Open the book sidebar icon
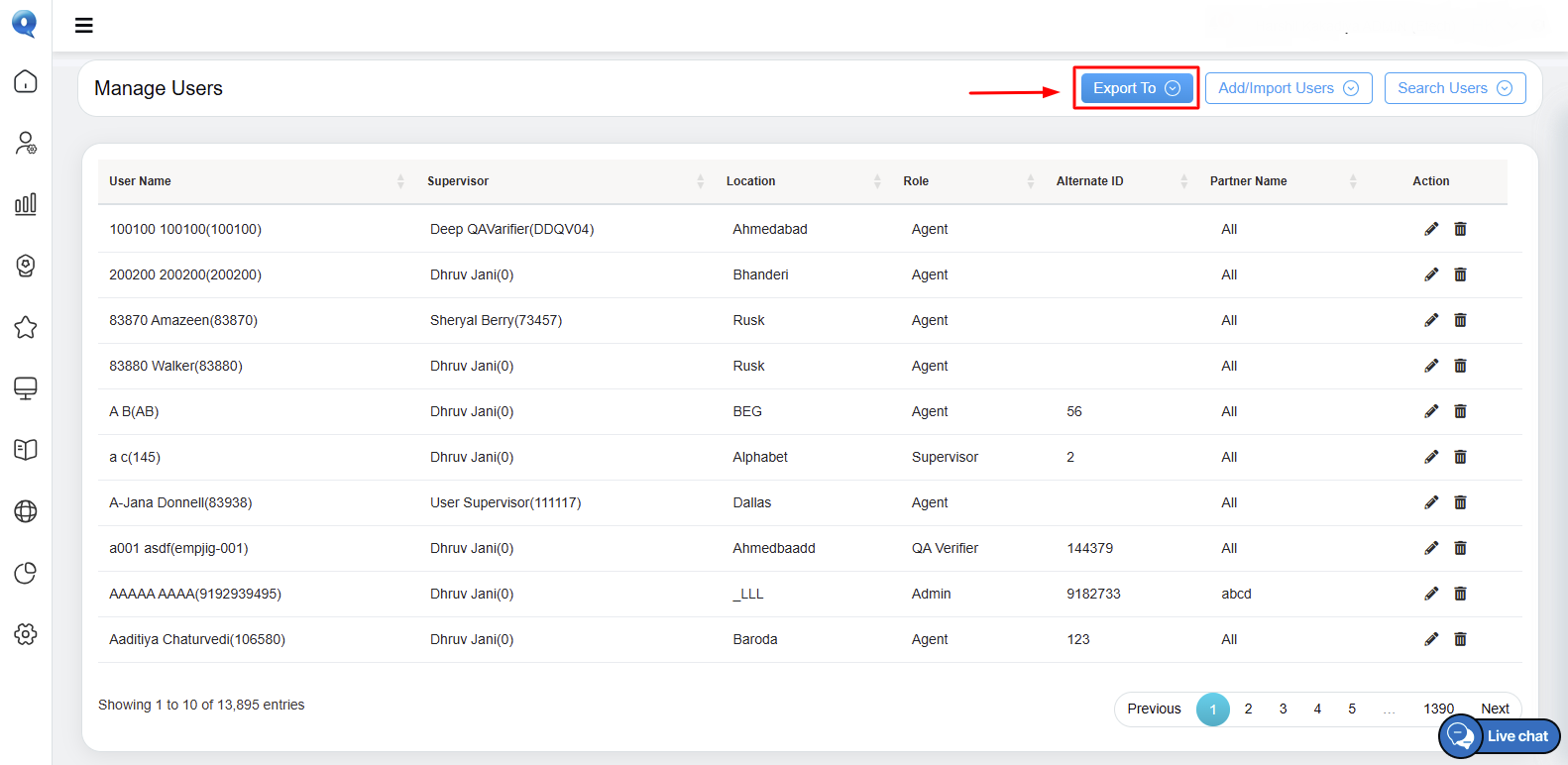Screen dimensions: 1568x765 26,450
